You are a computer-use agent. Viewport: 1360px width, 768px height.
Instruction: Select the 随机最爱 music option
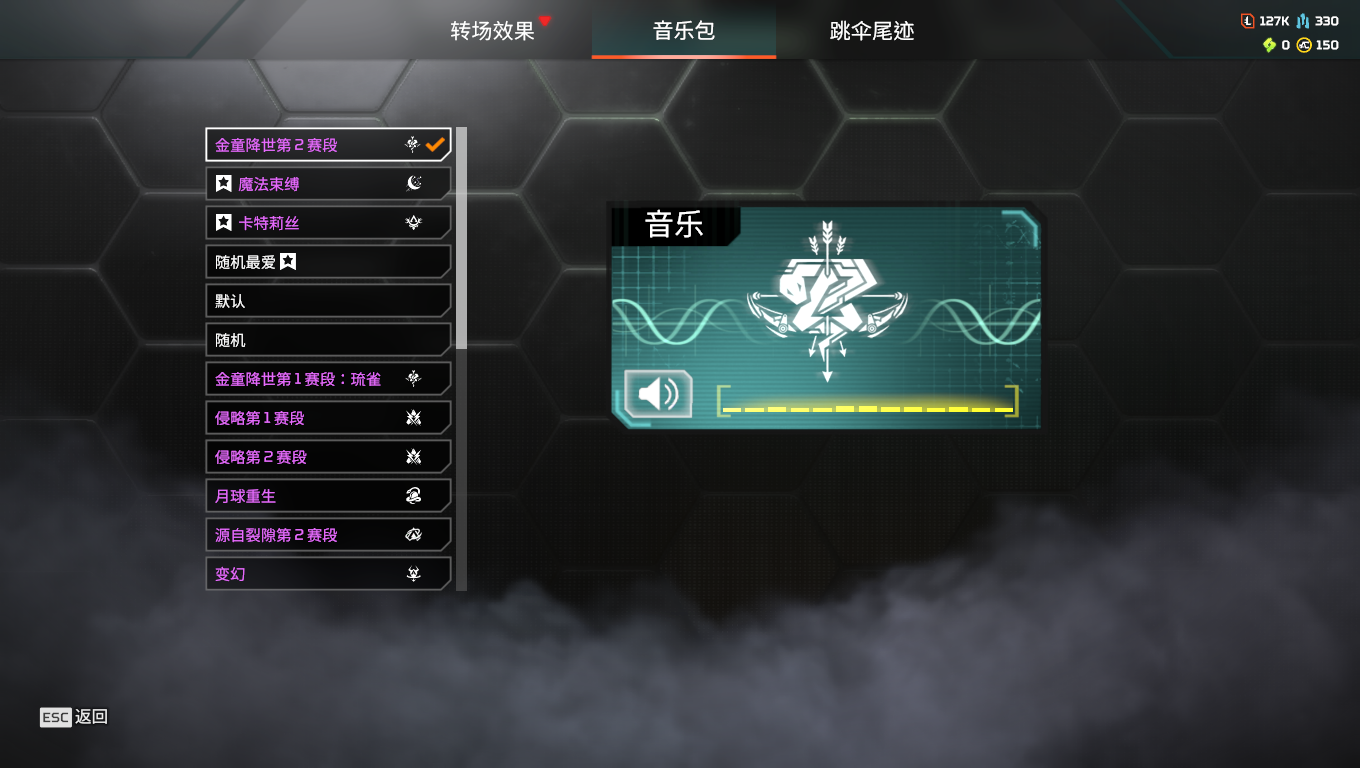328,262
